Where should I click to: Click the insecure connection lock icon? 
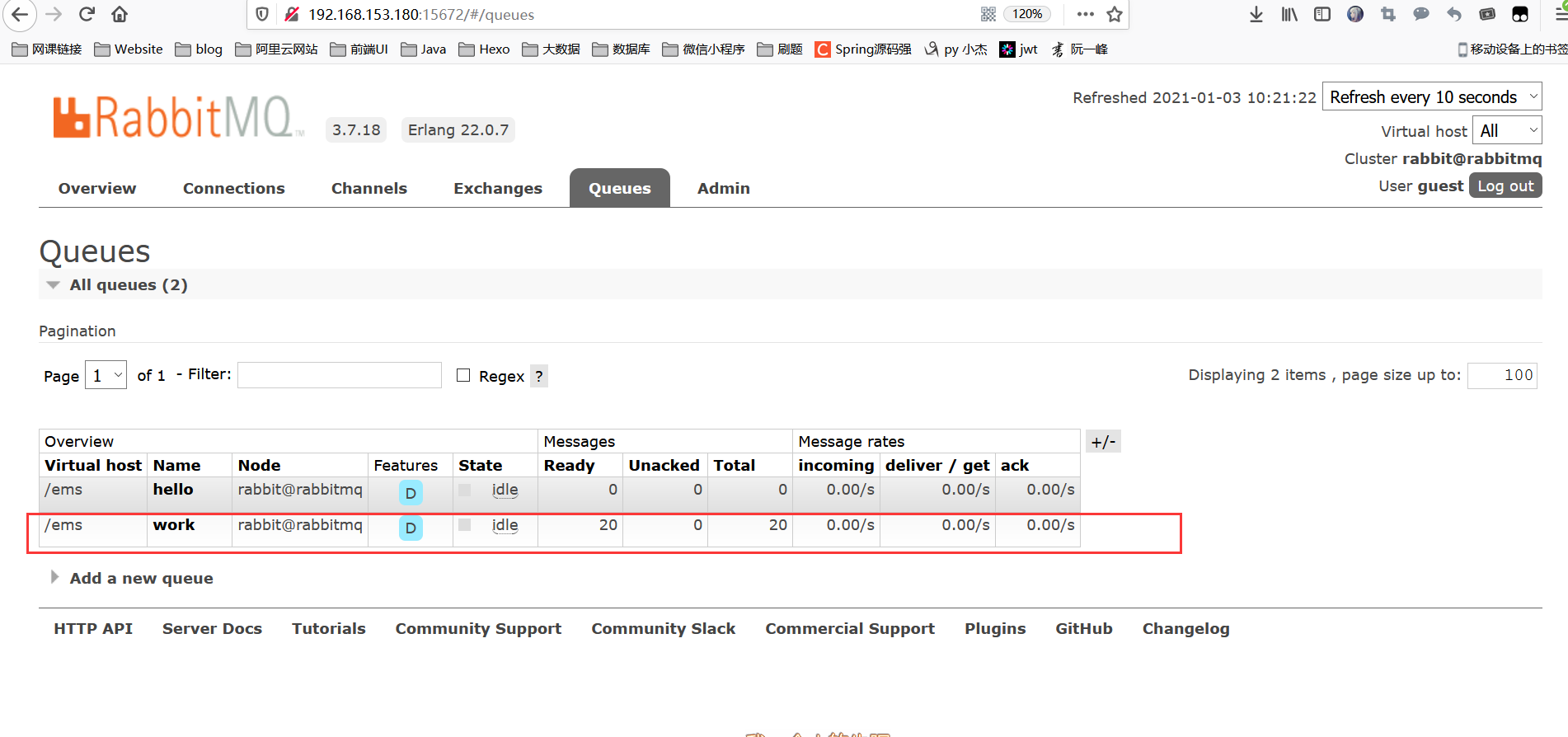pos(291,14)
